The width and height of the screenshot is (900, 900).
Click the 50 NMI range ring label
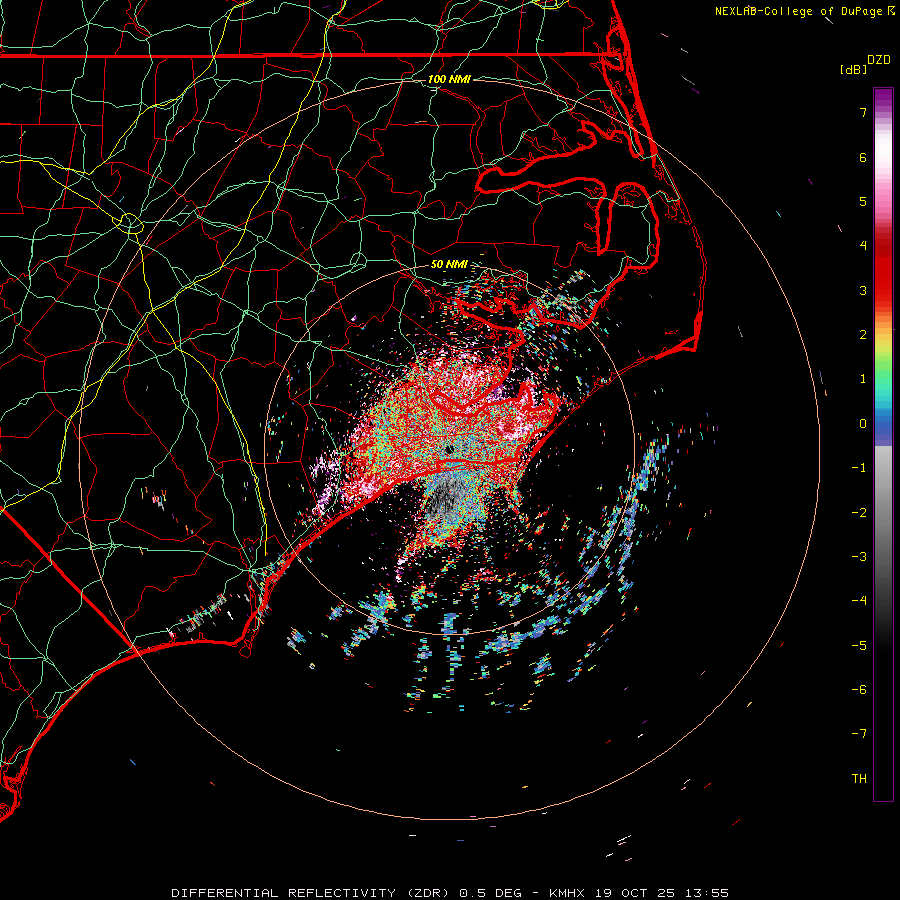tap(449, 264)
